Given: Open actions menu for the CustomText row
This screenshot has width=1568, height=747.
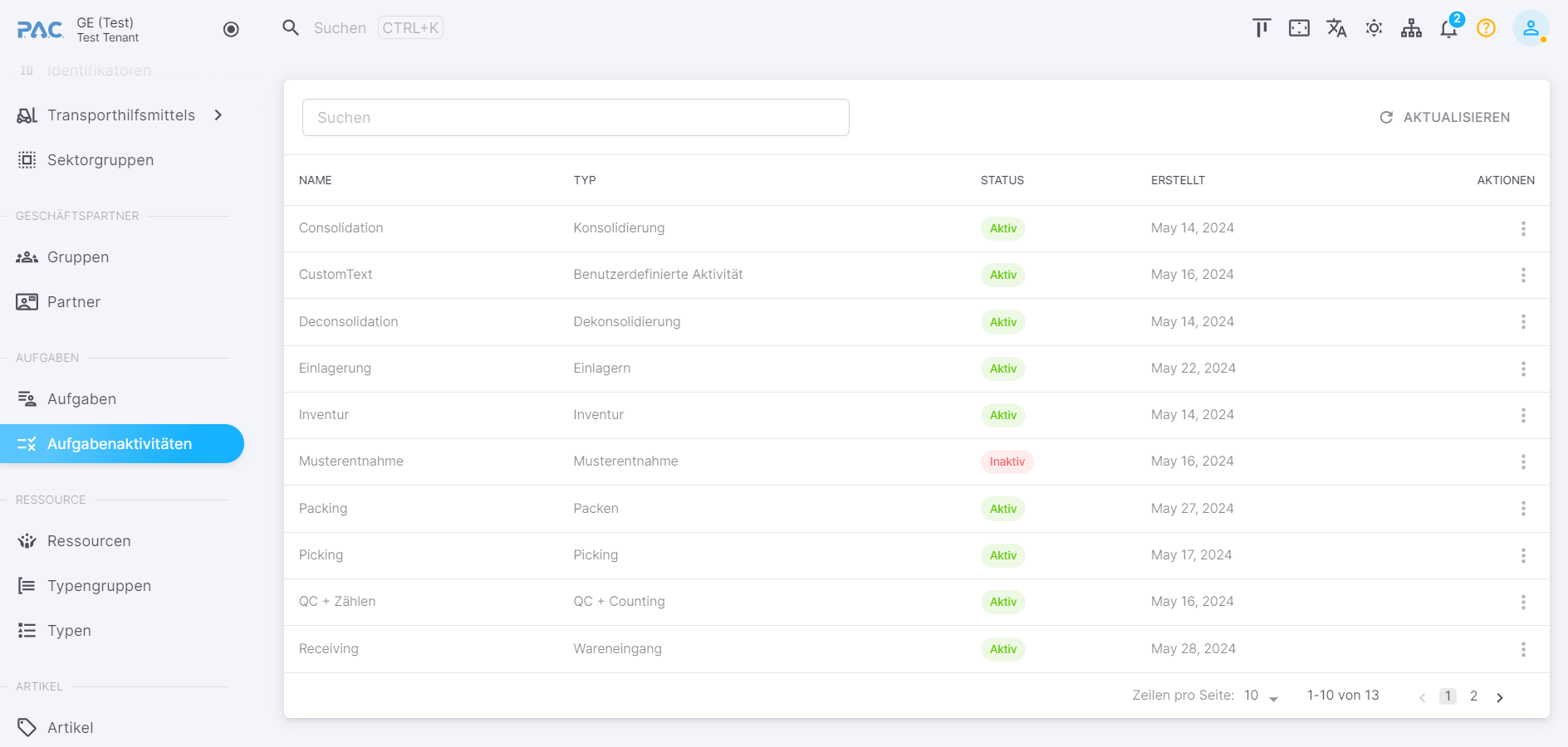Looking at the screenshot, I should [1523, 275].
